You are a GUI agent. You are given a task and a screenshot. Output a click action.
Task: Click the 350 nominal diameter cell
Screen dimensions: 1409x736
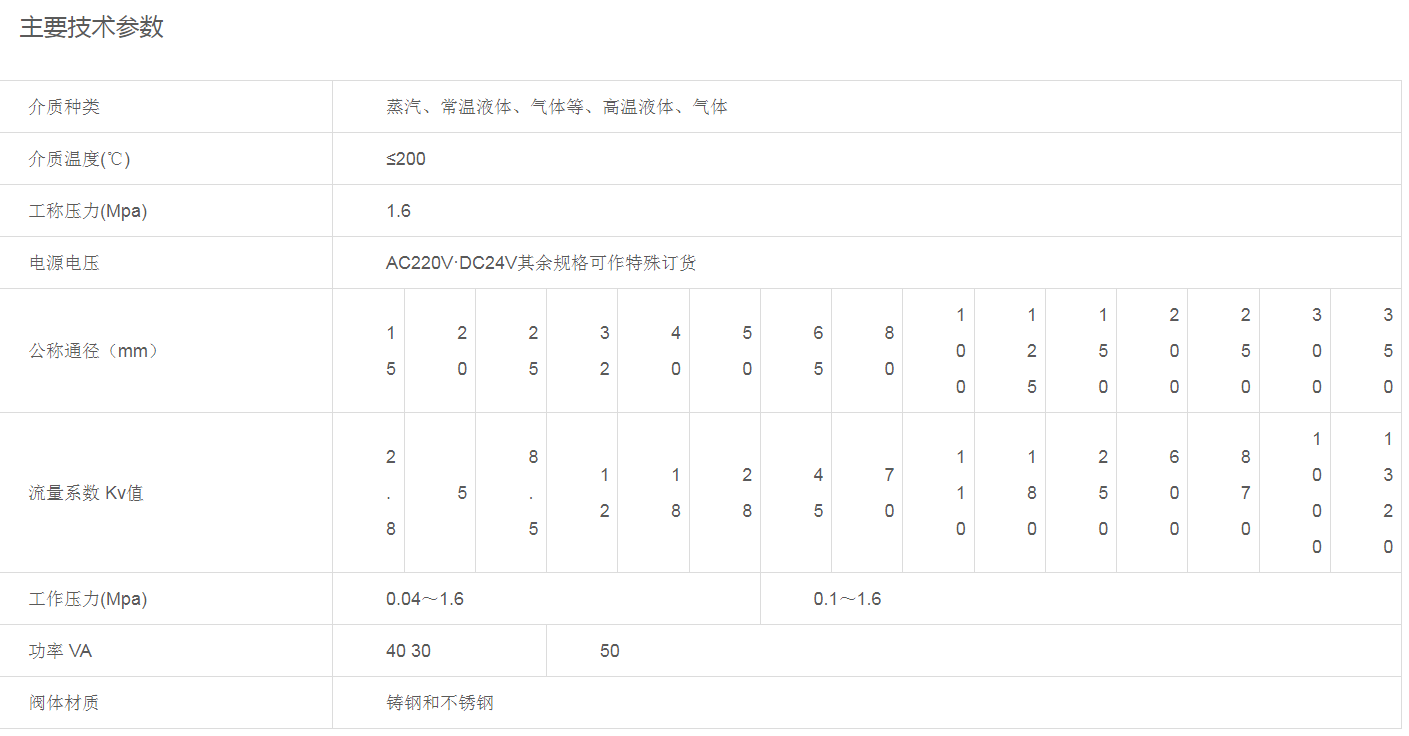tap(1388, 351)
